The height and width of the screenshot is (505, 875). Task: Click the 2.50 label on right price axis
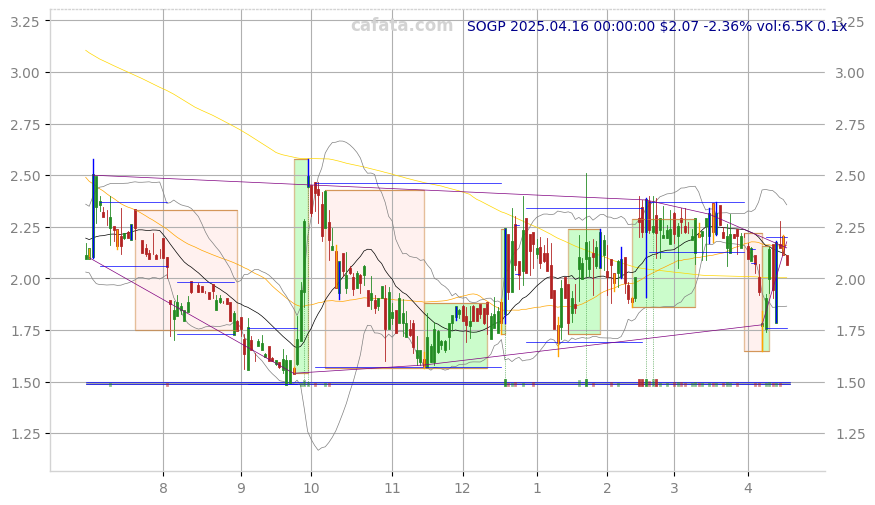point(850,176)
